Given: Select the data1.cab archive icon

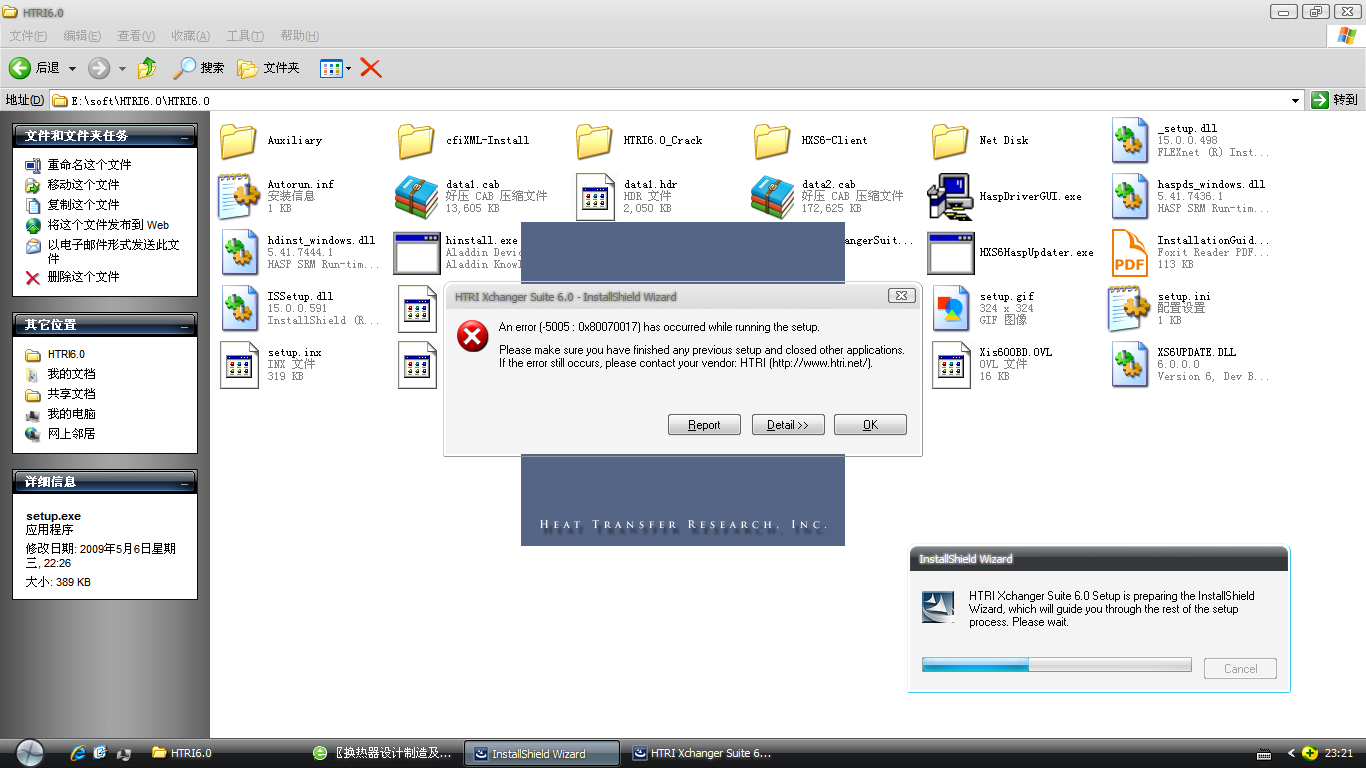Looking at the screenshot, I should tap(416, 196).
